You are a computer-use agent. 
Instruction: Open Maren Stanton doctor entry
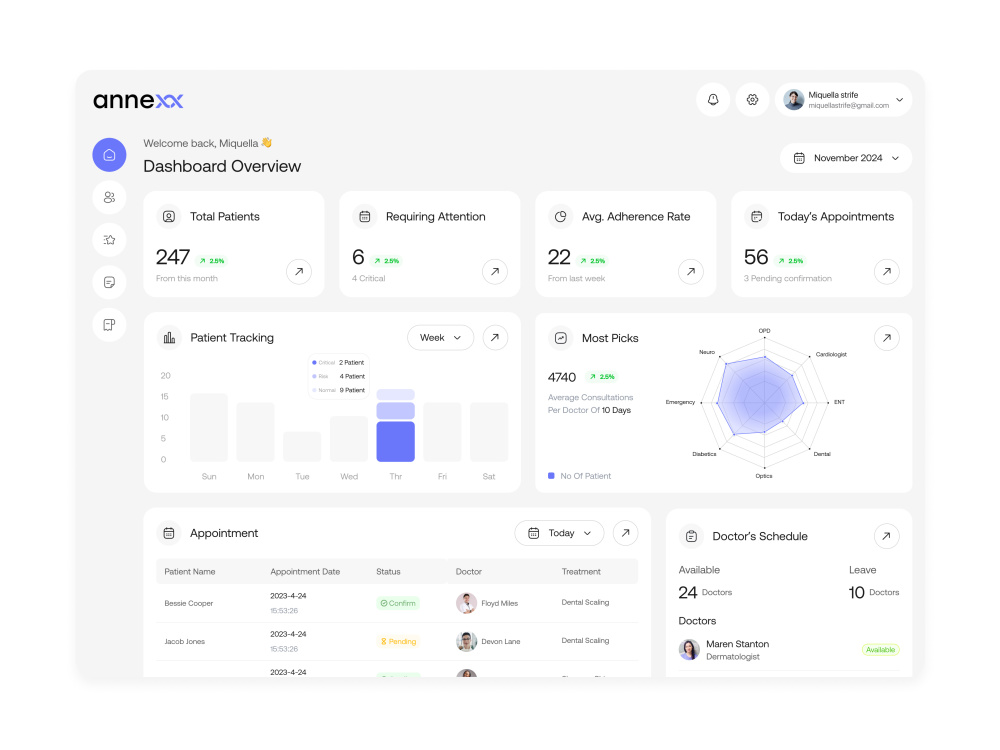coord(789,650)
